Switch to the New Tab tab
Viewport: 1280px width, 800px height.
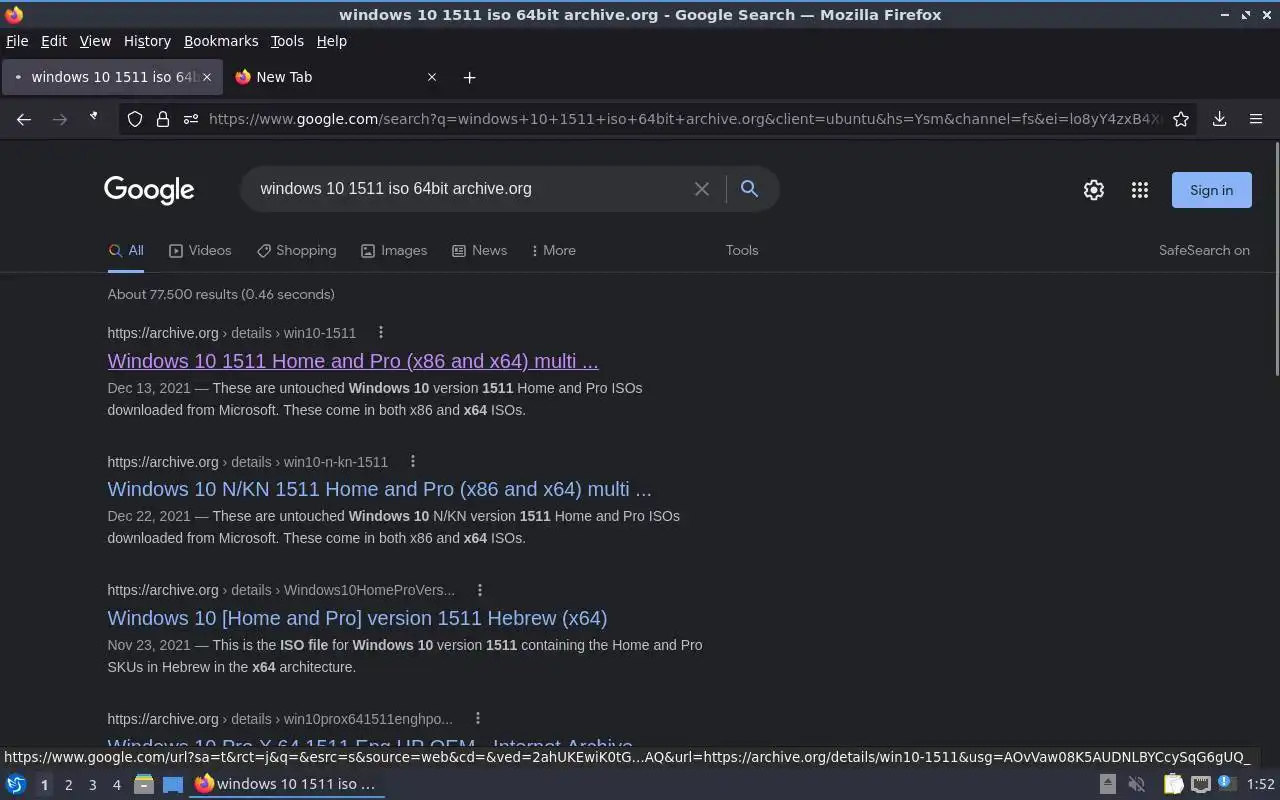click(337, 77)
